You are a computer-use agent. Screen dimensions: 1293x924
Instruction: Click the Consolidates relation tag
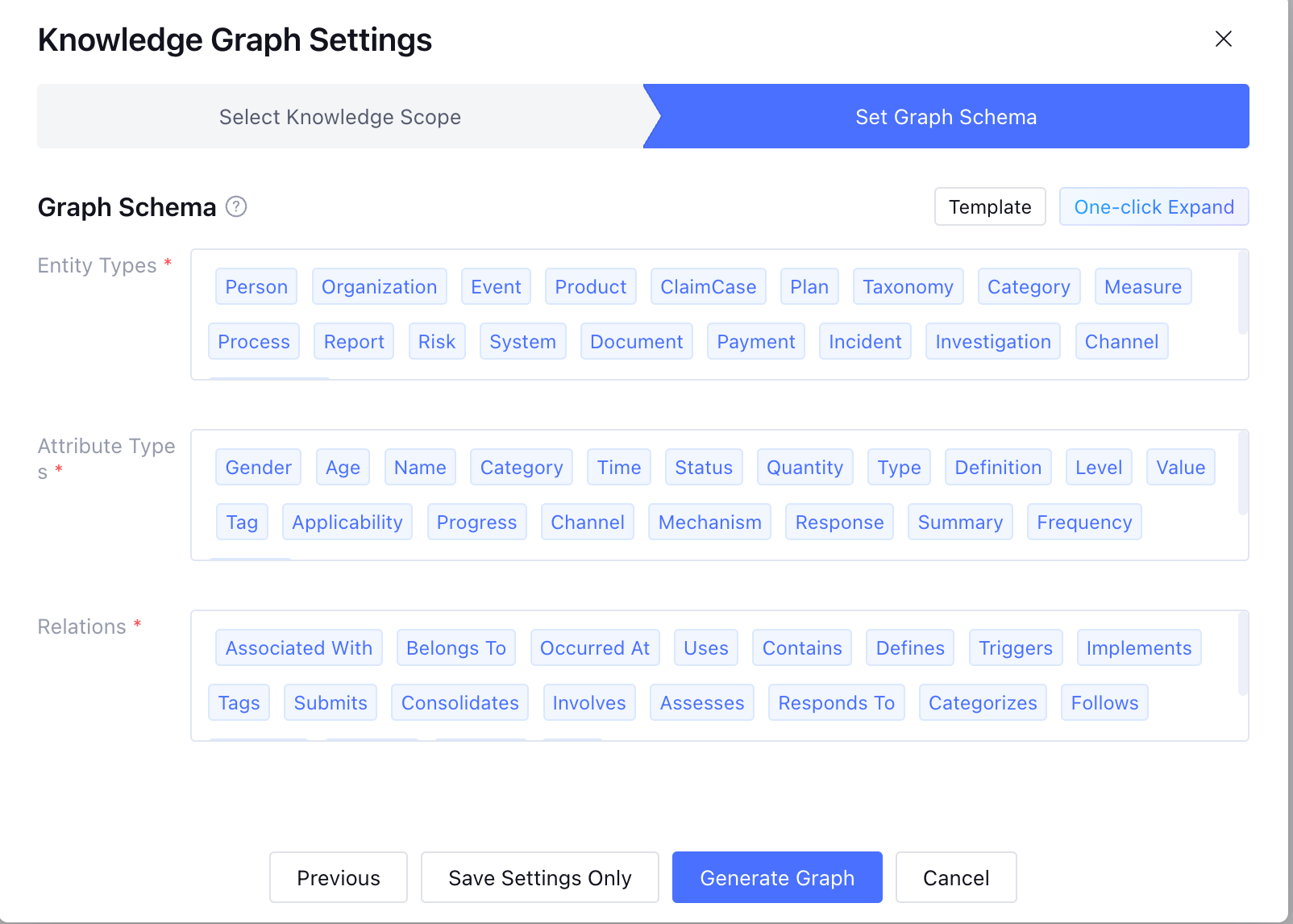(460, 703)
